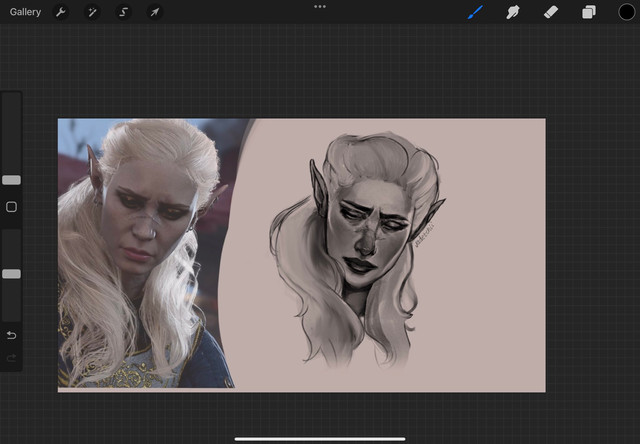Activate the Transform arrow tool
The height and width of the screenshot is (444, 640).
tap(154, 12)
